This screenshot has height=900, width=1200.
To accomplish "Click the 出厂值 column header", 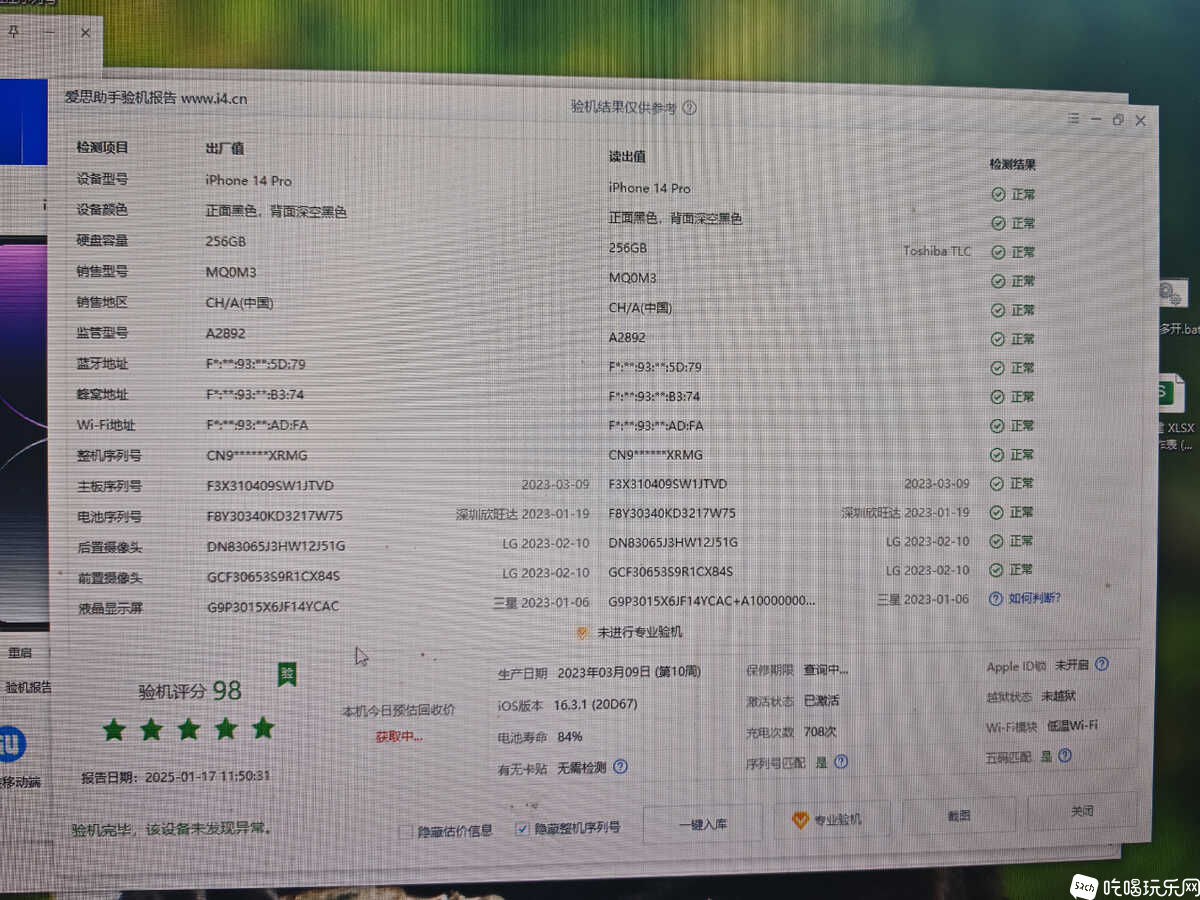I will [x=225, y=149].
